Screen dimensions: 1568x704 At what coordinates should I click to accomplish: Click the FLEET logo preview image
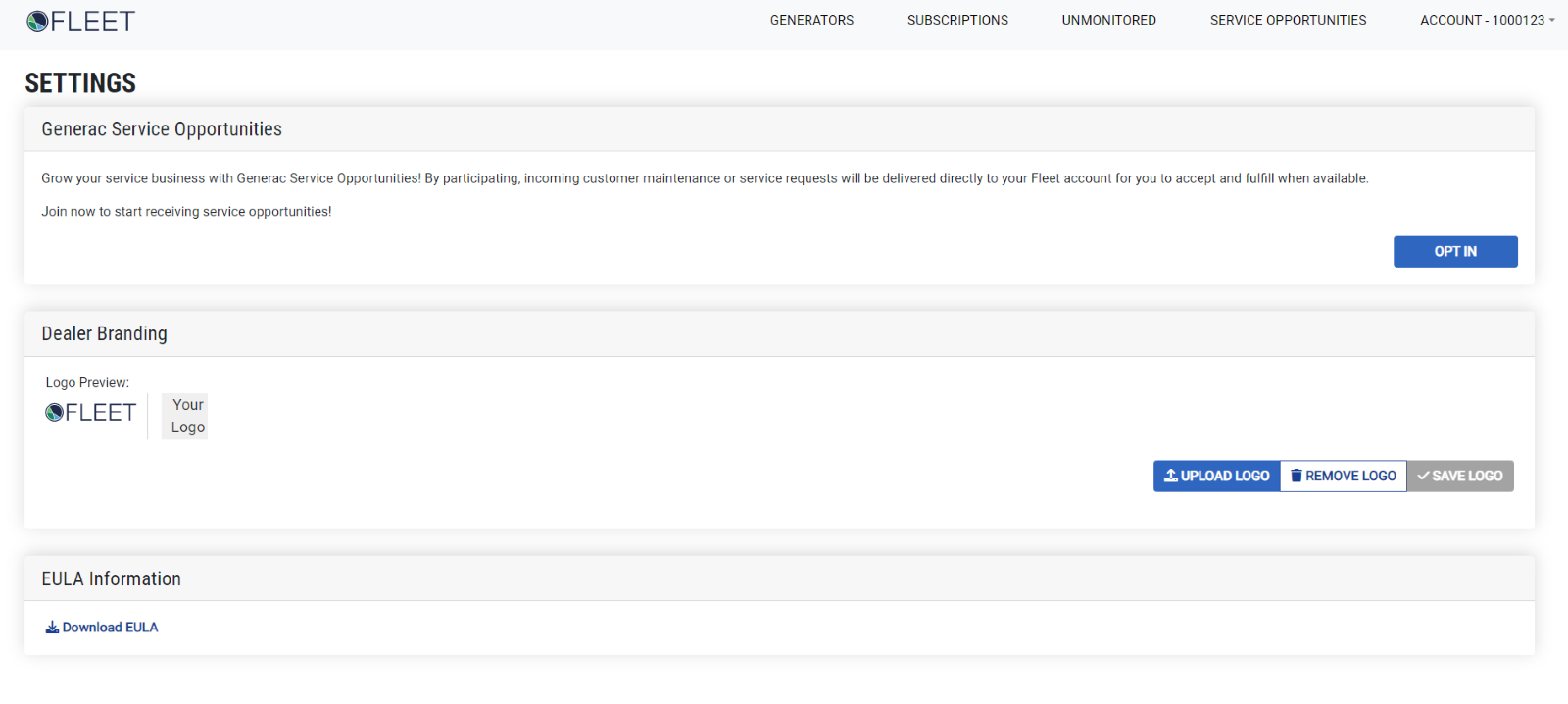click(90, 413)
